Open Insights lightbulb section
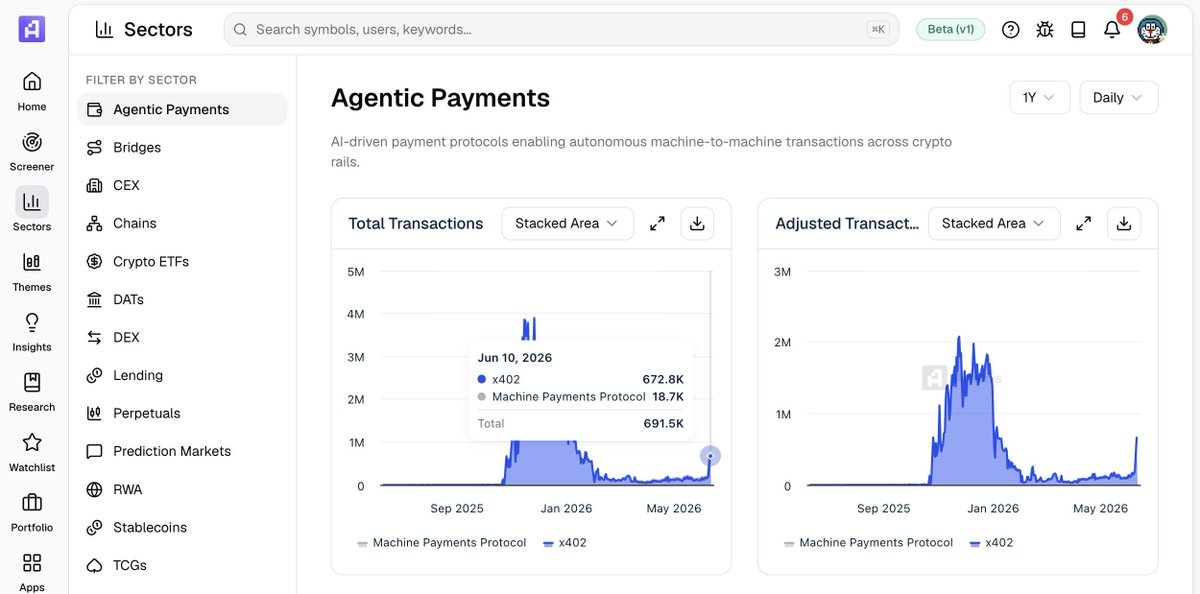The image size is (1200, 594). [x=32, y=331]
